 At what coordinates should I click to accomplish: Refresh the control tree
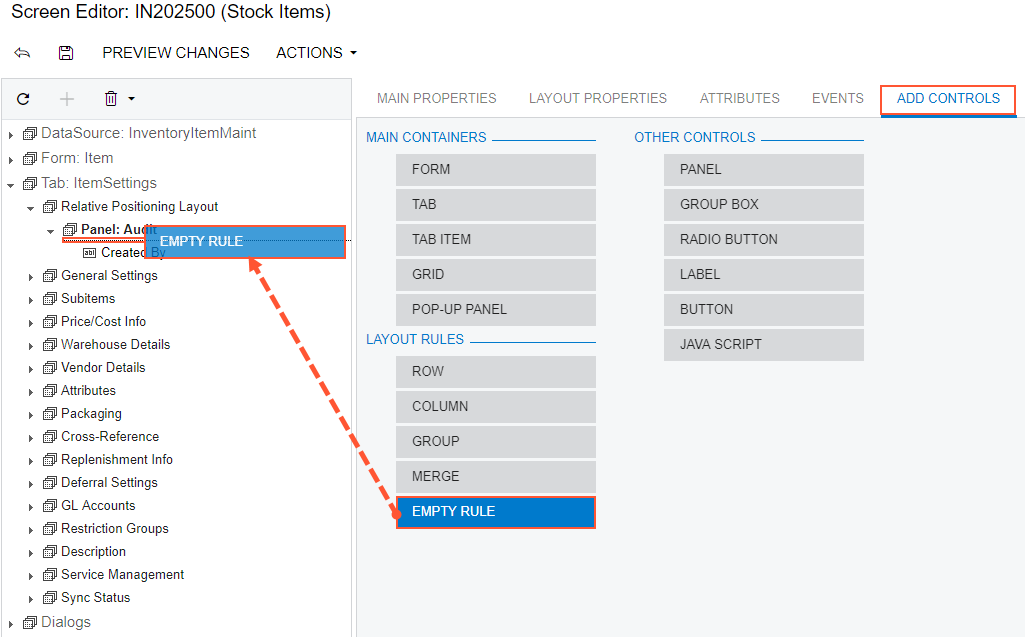pos(23,99)
